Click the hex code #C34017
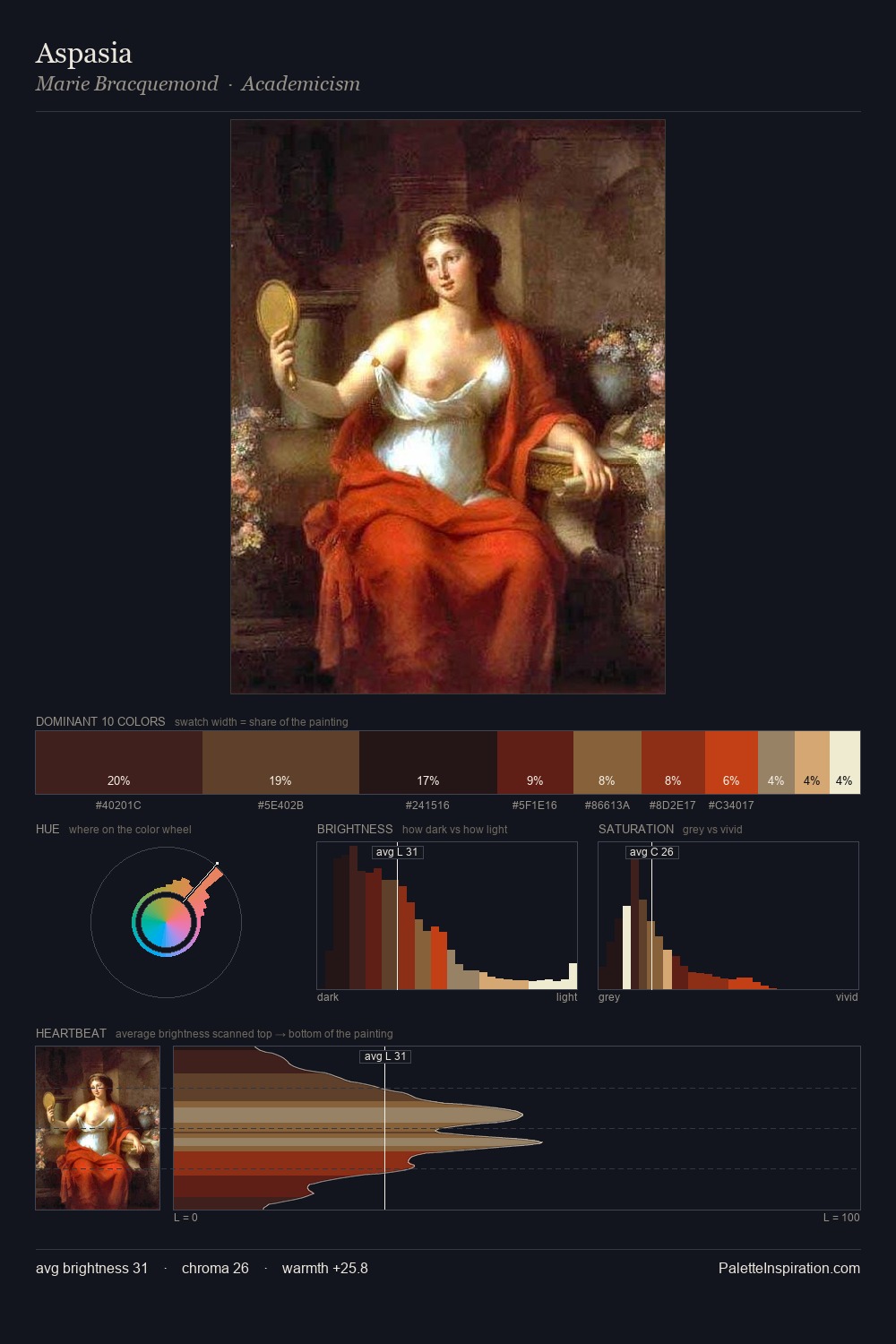The width and height of the screenshot is (896, 1344). click(x=731, y=806)
